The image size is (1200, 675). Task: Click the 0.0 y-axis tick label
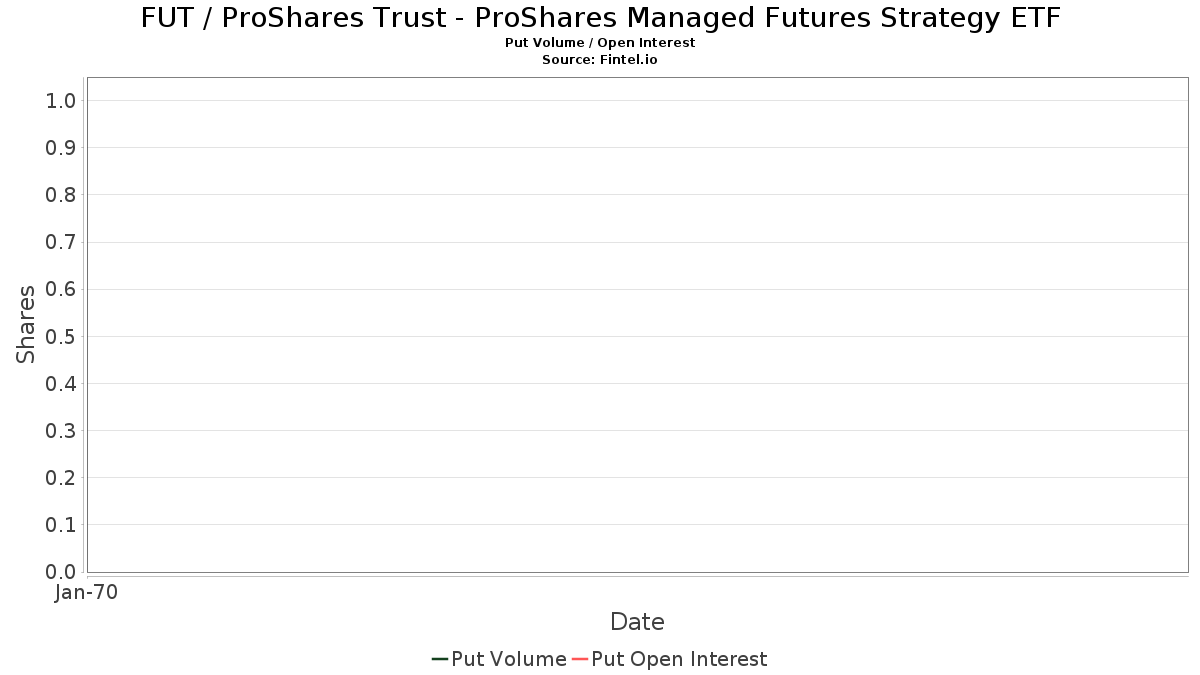61,572
